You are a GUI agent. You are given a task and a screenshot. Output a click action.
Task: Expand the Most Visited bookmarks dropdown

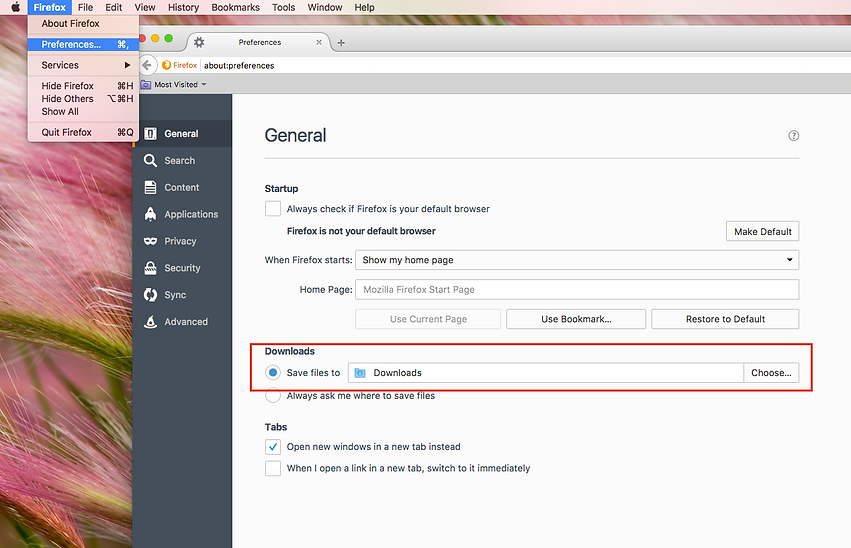click(204, 85)
